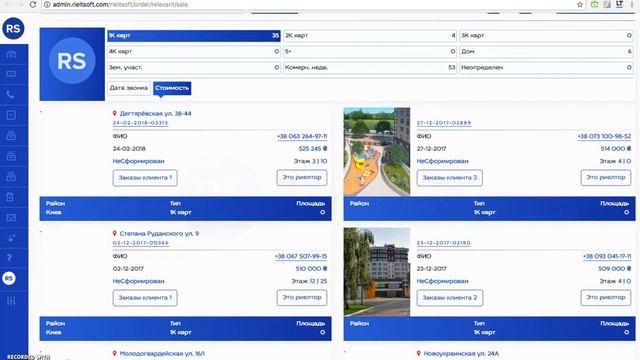Reload the page with the browser refresh icon

[x=33, y=4]
